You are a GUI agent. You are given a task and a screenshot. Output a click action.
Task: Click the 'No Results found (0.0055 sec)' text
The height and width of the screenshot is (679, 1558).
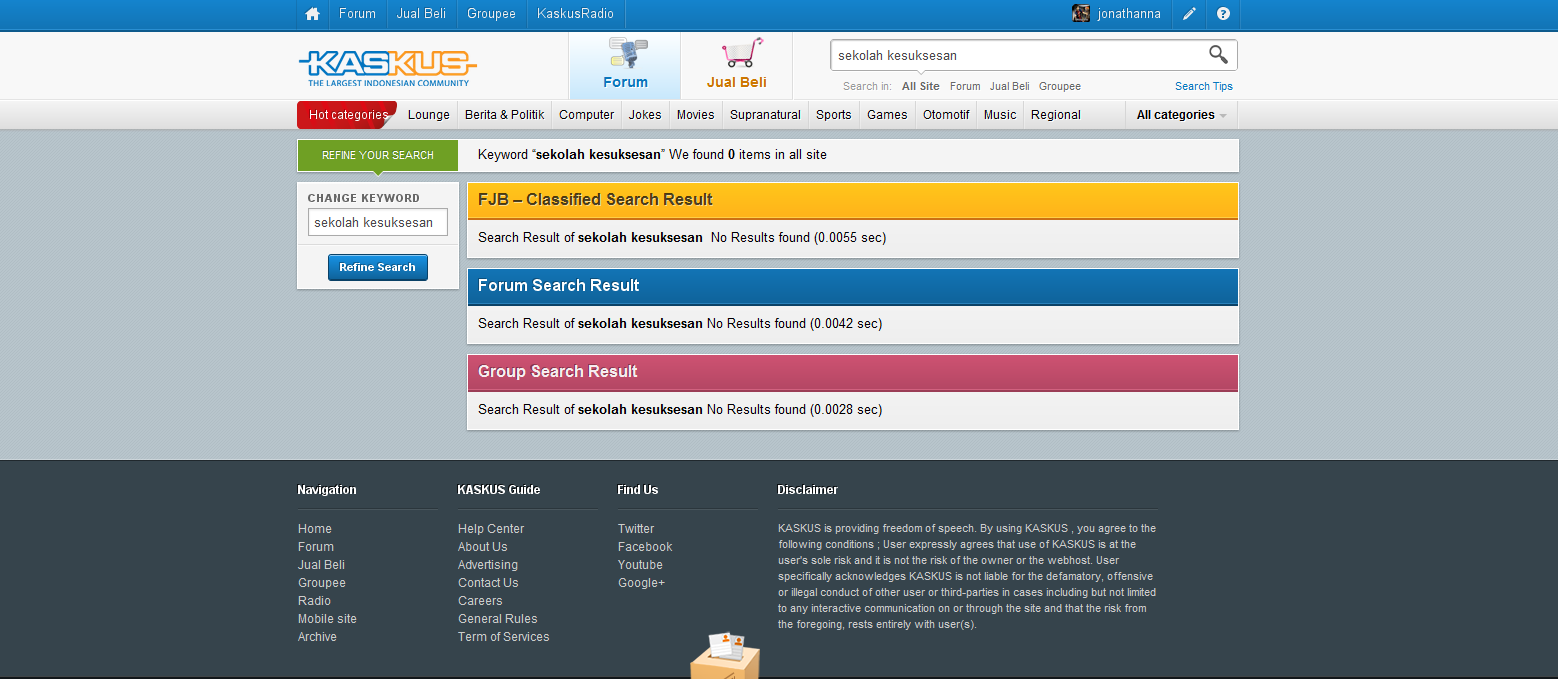798,238
